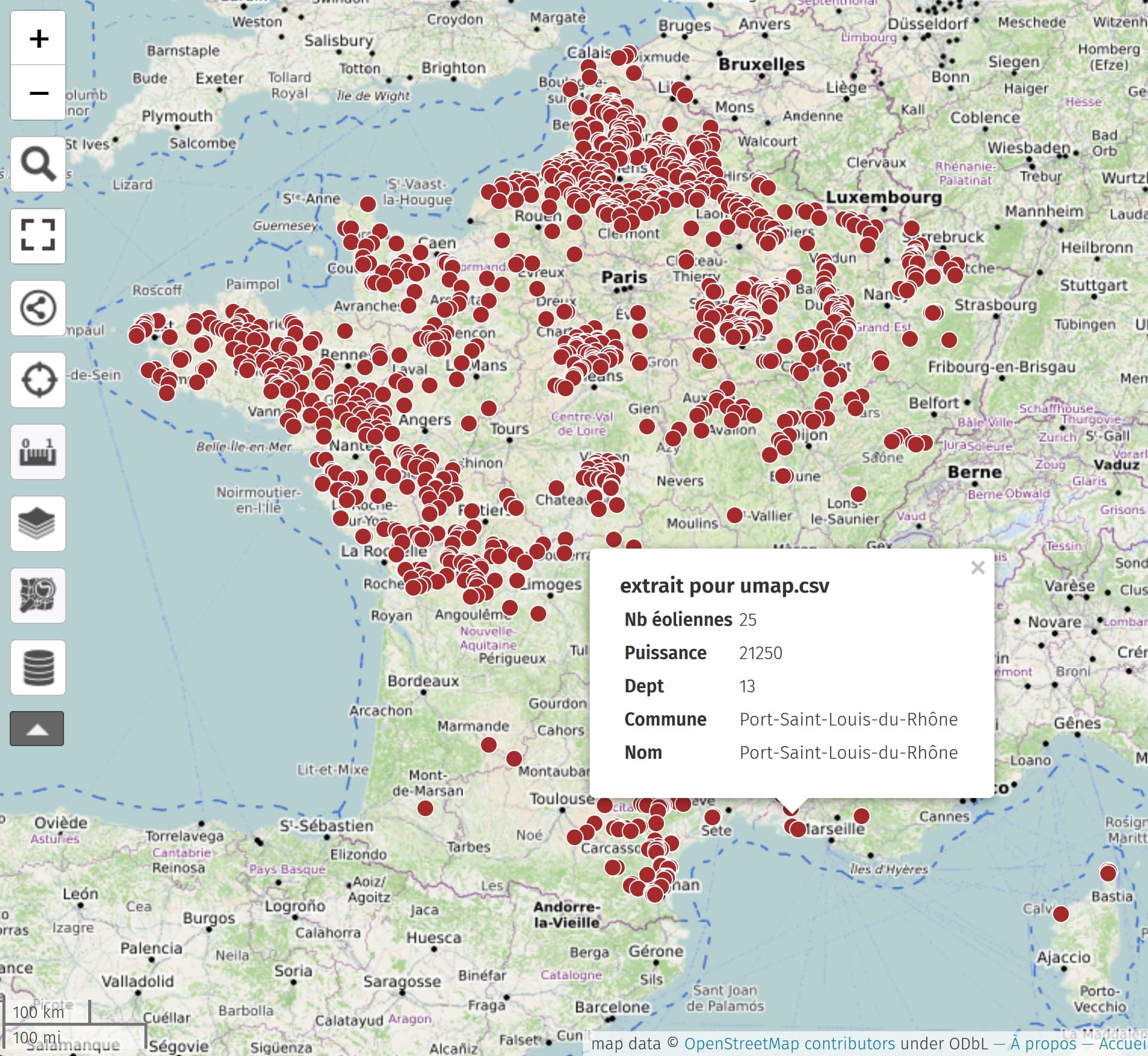Change the background tile layer

point(38,596)
